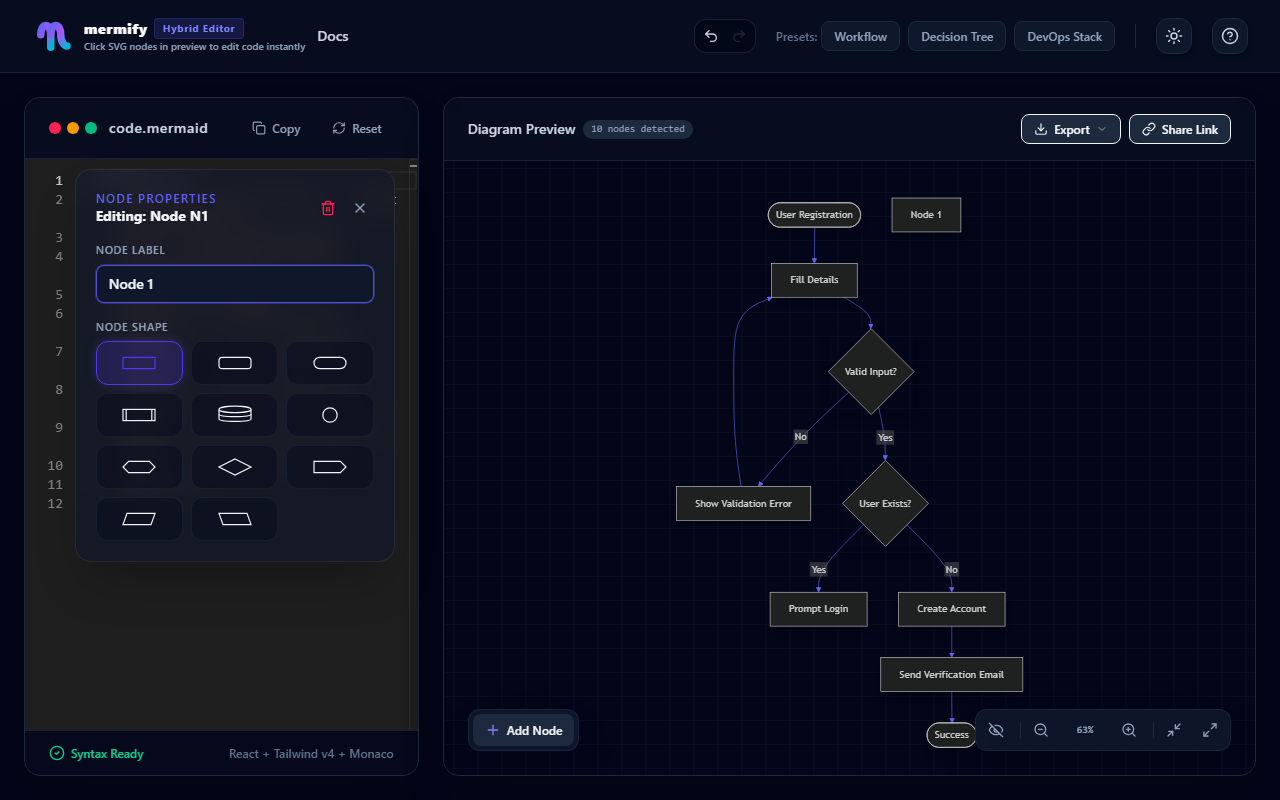
Task: Zoom in the diagram preview
Action: 1129,730
